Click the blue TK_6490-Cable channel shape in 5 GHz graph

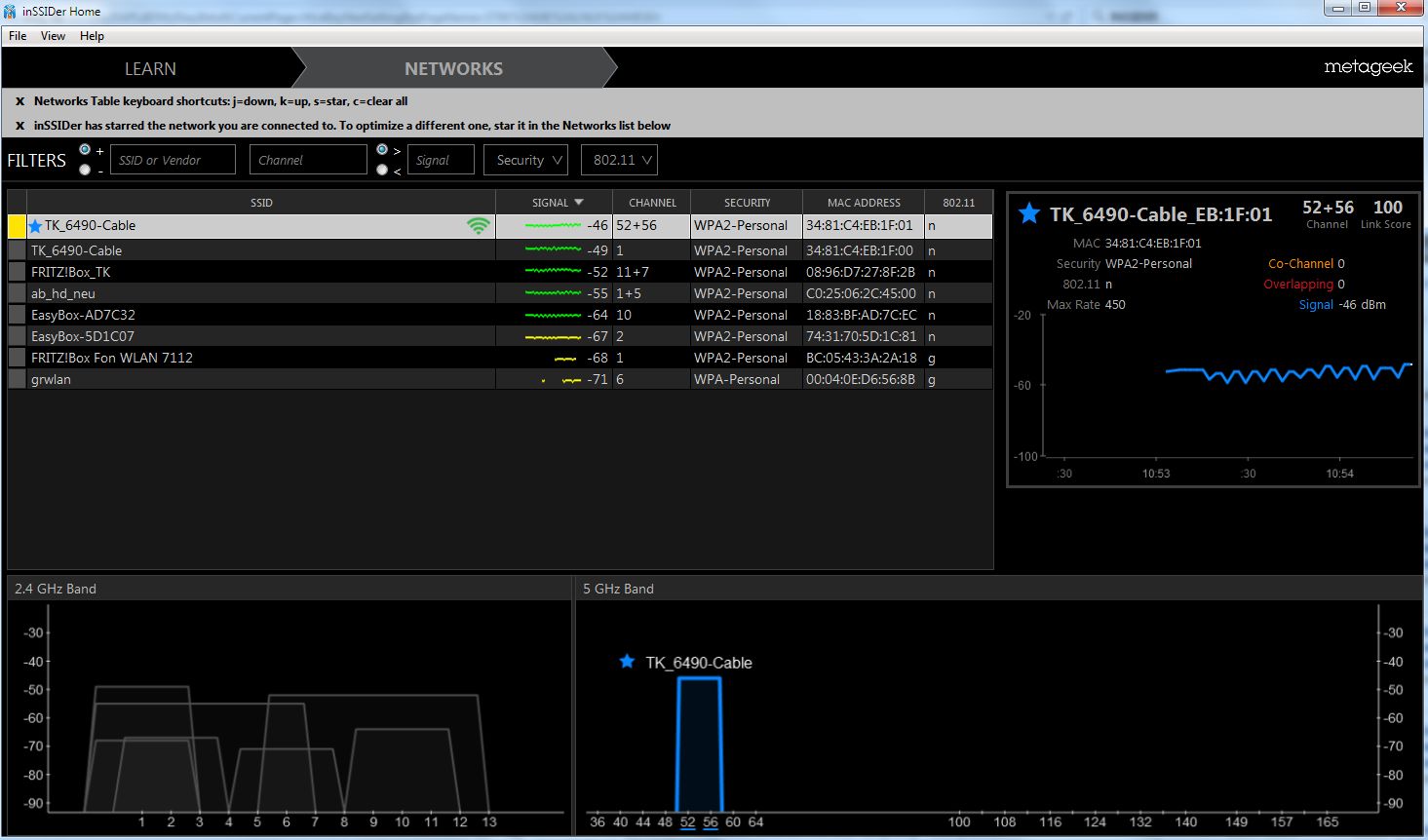click(x=699, y=744)
